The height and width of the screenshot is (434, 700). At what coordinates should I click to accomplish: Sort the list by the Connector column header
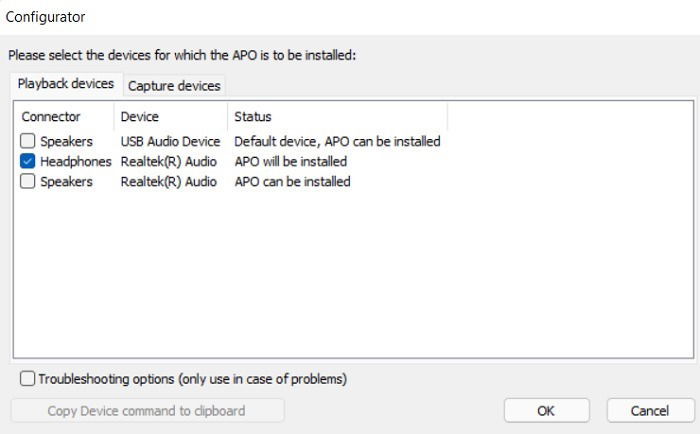(64, 117)
